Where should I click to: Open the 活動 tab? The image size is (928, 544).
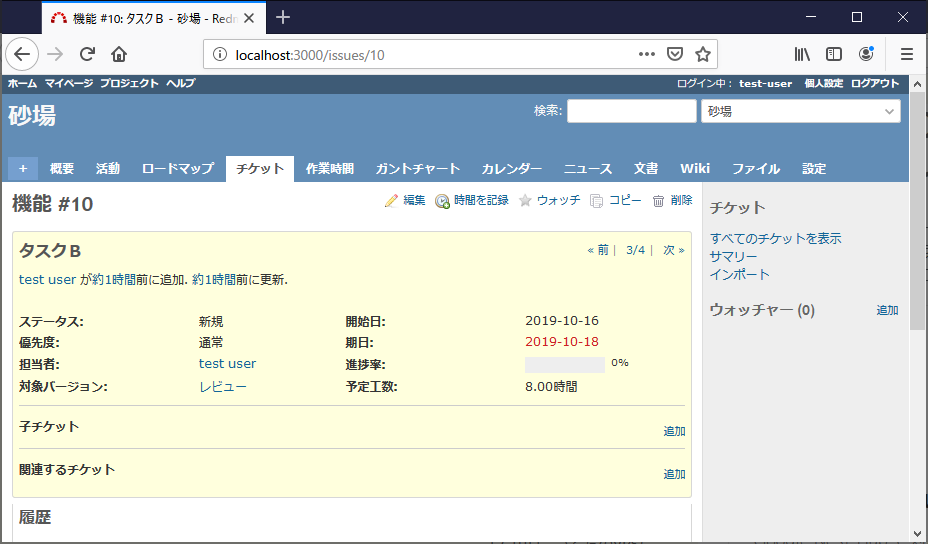108,169
